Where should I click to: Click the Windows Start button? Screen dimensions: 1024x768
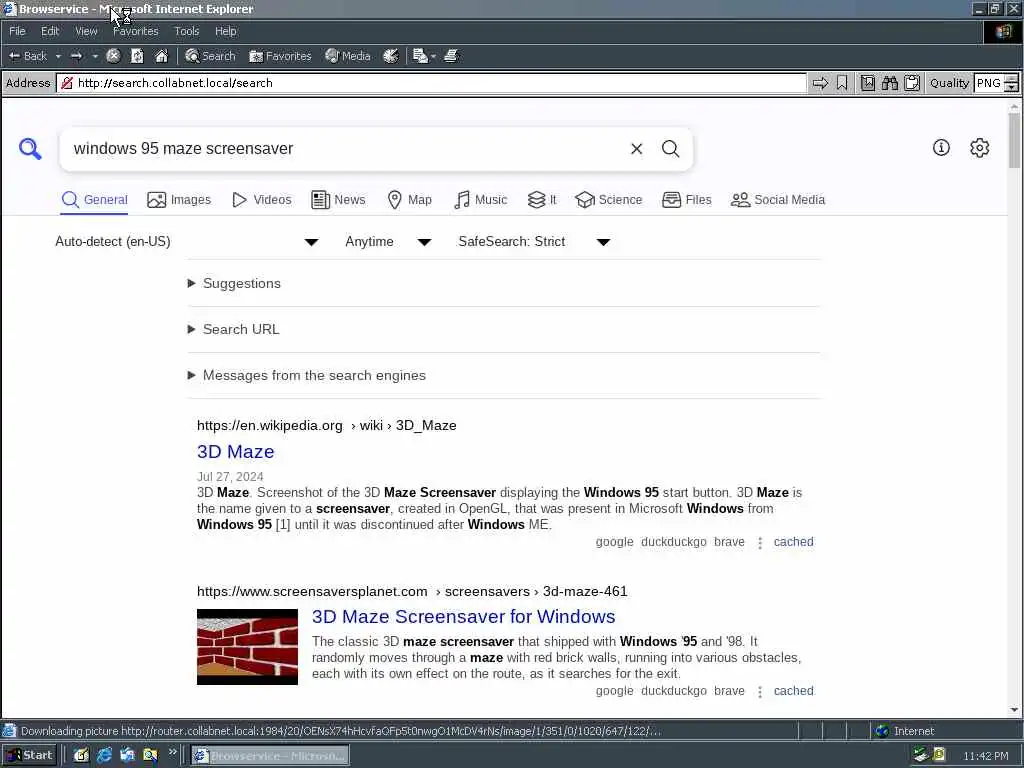point(30,756)
